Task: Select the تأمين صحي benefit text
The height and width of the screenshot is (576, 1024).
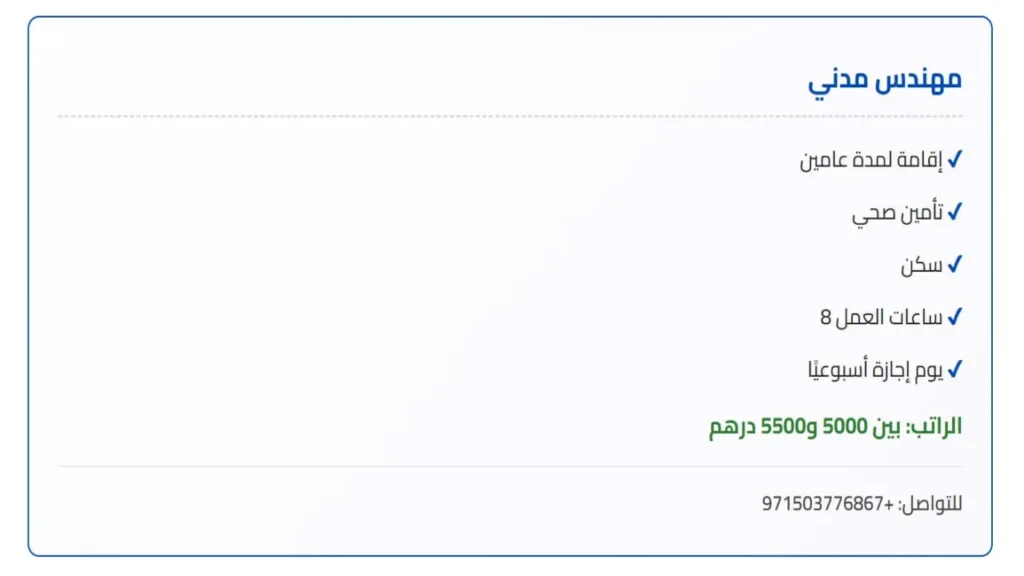Action: click(897, 213)
